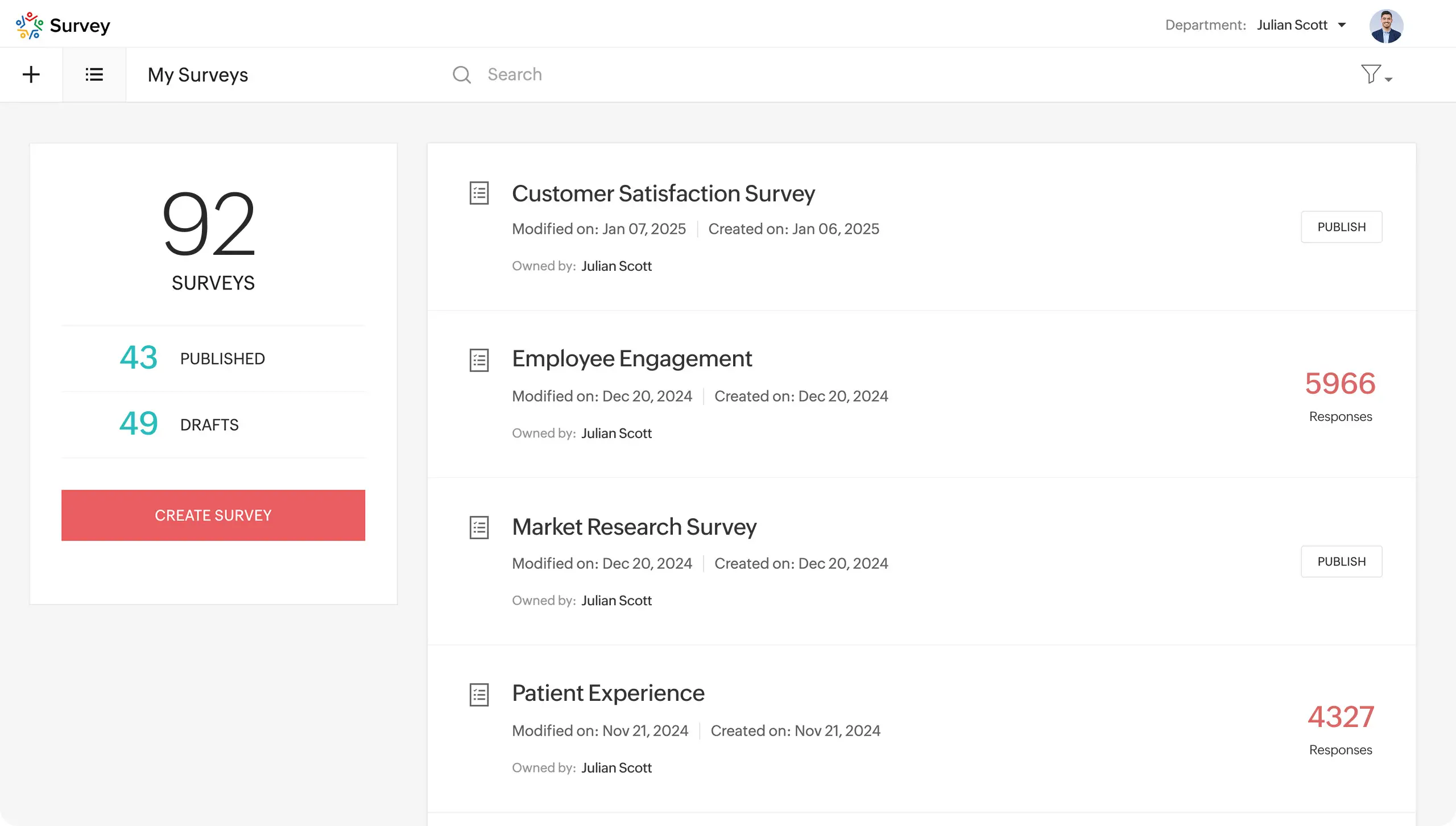Click the Employee Engagement survey icon
The image size is (1456, 826).
click(478, 360)
